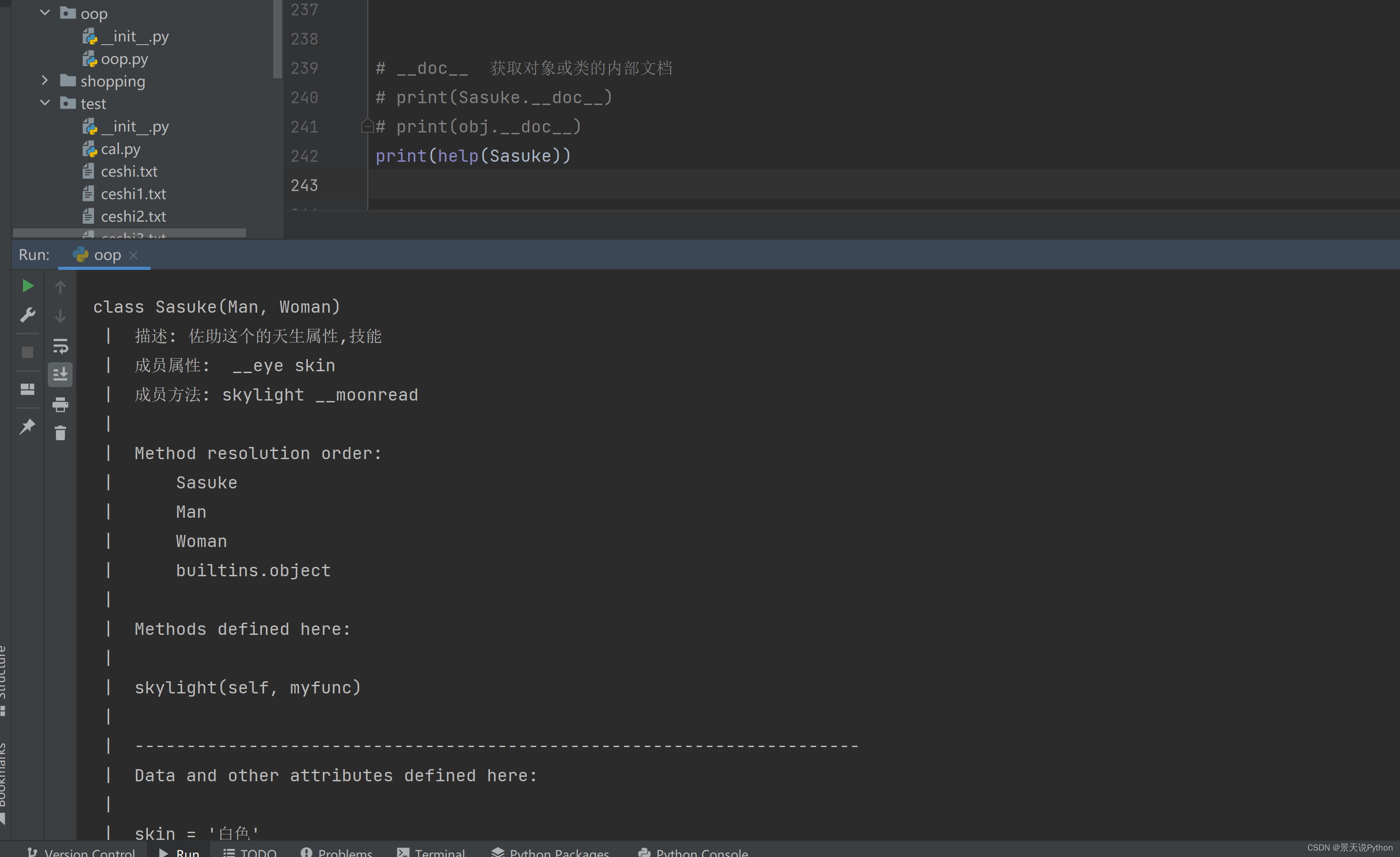The height and width of the screenshot is (857, 1400).
Task: Click ceshi.txt text file icon
Action: pos(88,171)
